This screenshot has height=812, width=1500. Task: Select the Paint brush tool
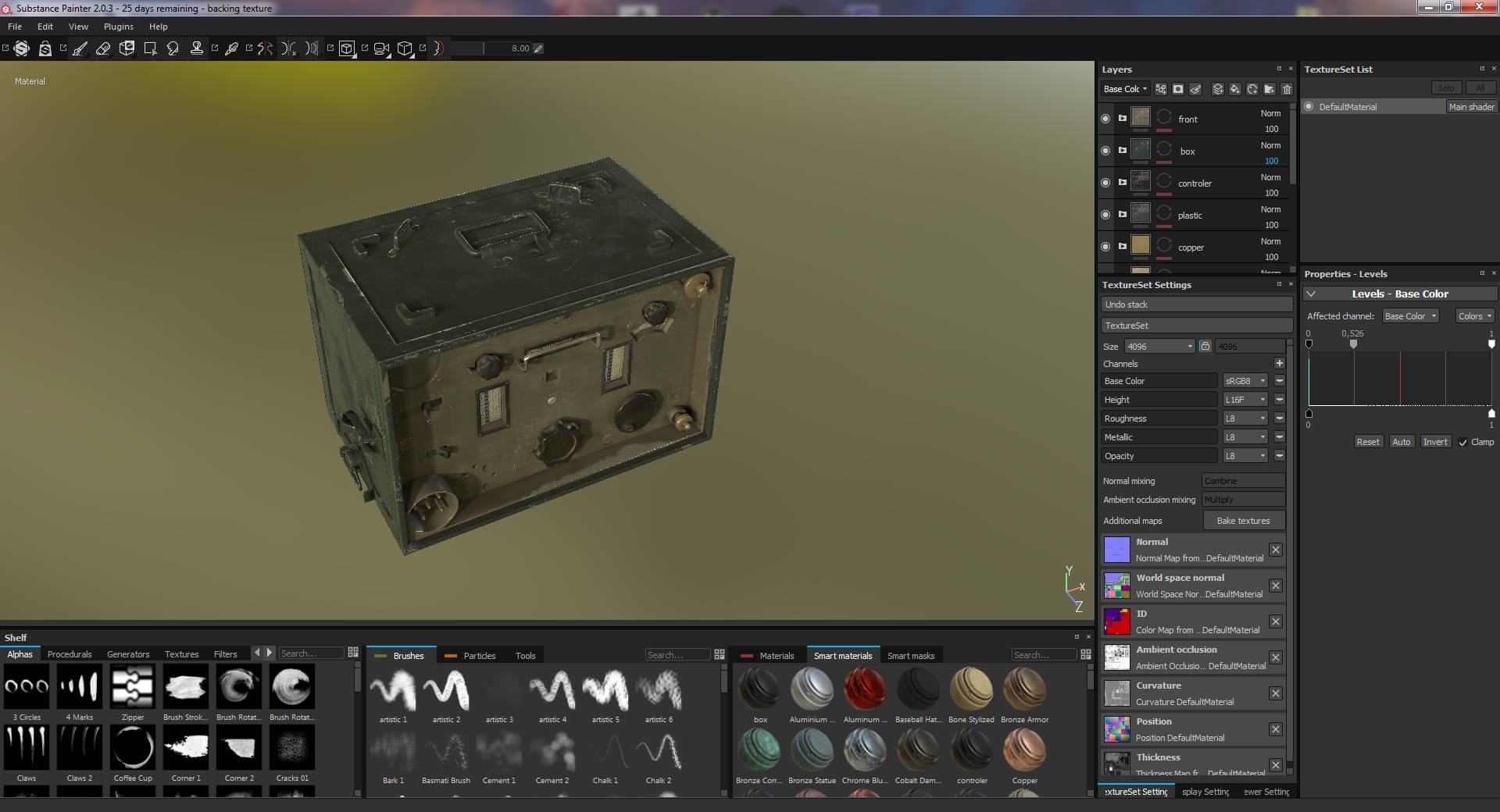coord(80,48)
